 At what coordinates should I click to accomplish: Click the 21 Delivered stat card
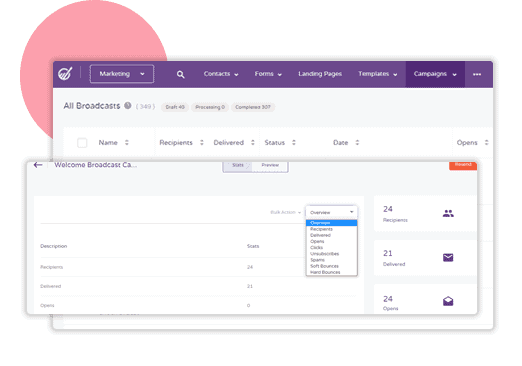pyautogui.click(x=425, y=258)
